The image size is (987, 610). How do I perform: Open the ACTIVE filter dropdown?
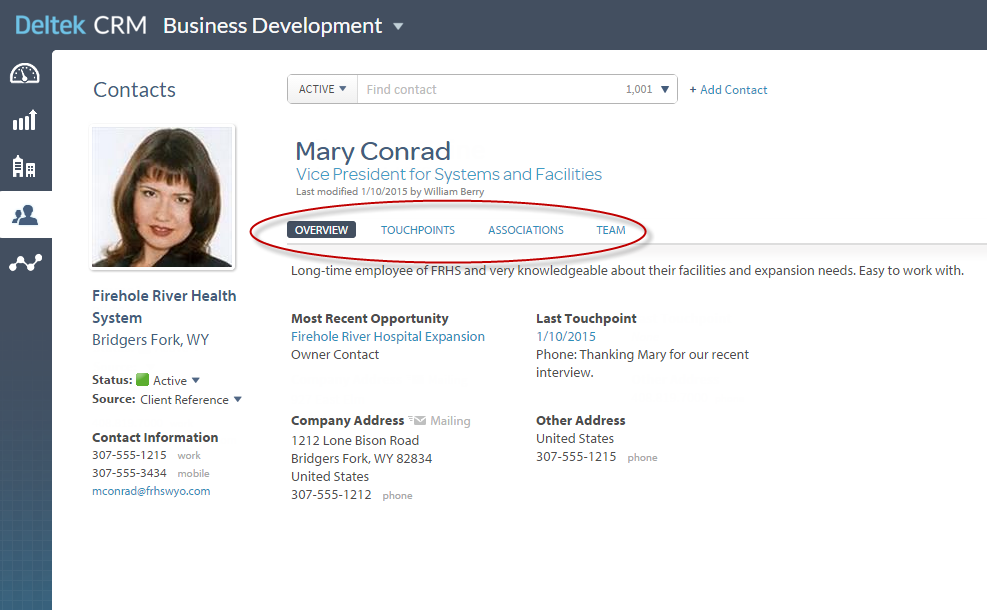[x=322, y=89]
